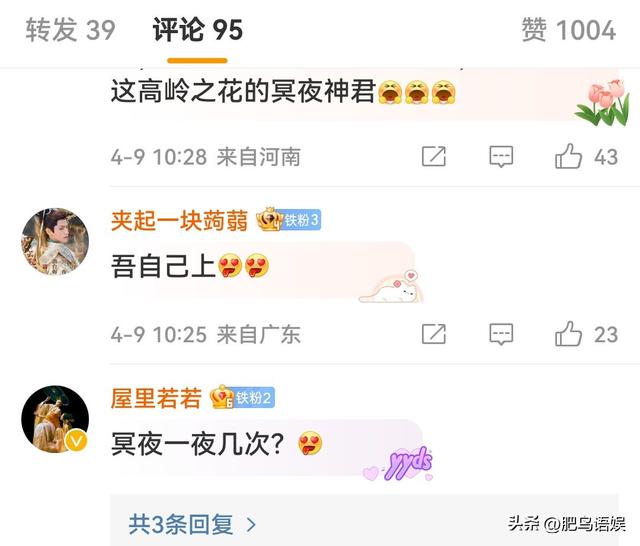This screenshot has width=640, height=546.
Task: Tap the verified V badge on avatar
Action: 76,440
